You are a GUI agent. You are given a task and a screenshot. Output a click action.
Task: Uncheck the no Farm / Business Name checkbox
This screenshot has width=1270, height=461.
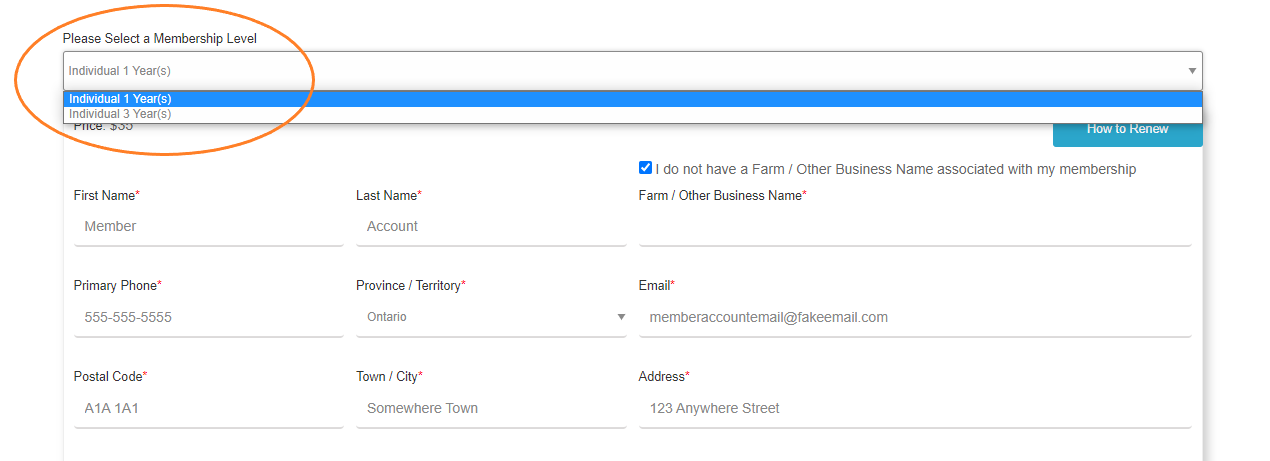point(645,168)
